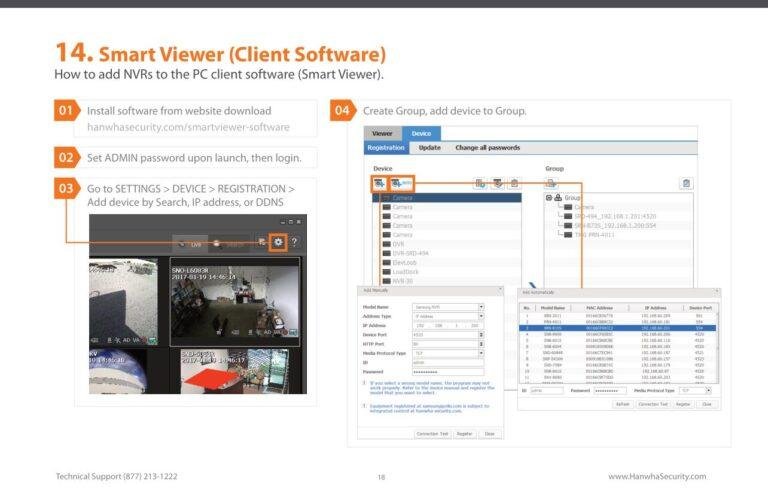Select the highlighted row 3 in Add Automatically table
This screenshot has height=497, width=768.
click(618, 328)
